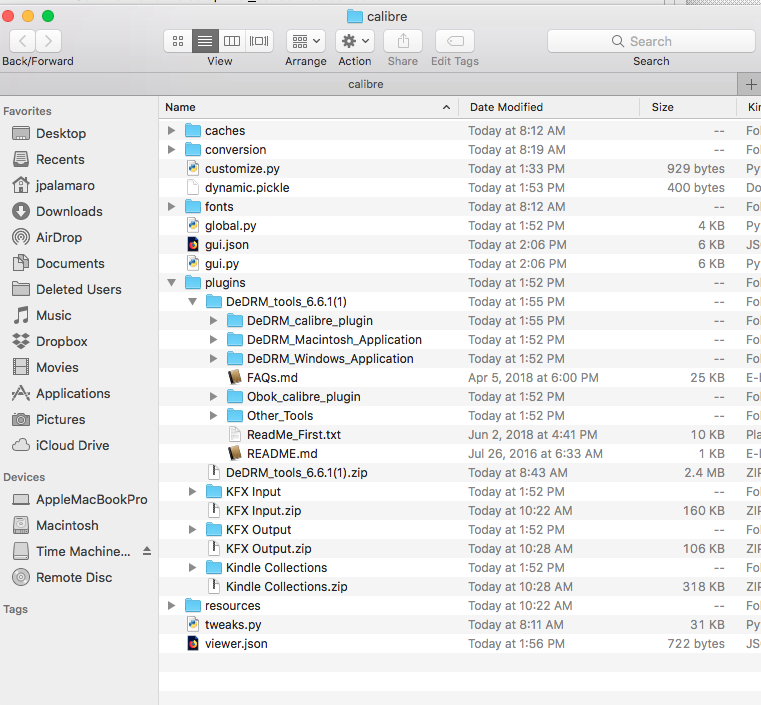Open Downloads in the sidebar

coord(57,212)
